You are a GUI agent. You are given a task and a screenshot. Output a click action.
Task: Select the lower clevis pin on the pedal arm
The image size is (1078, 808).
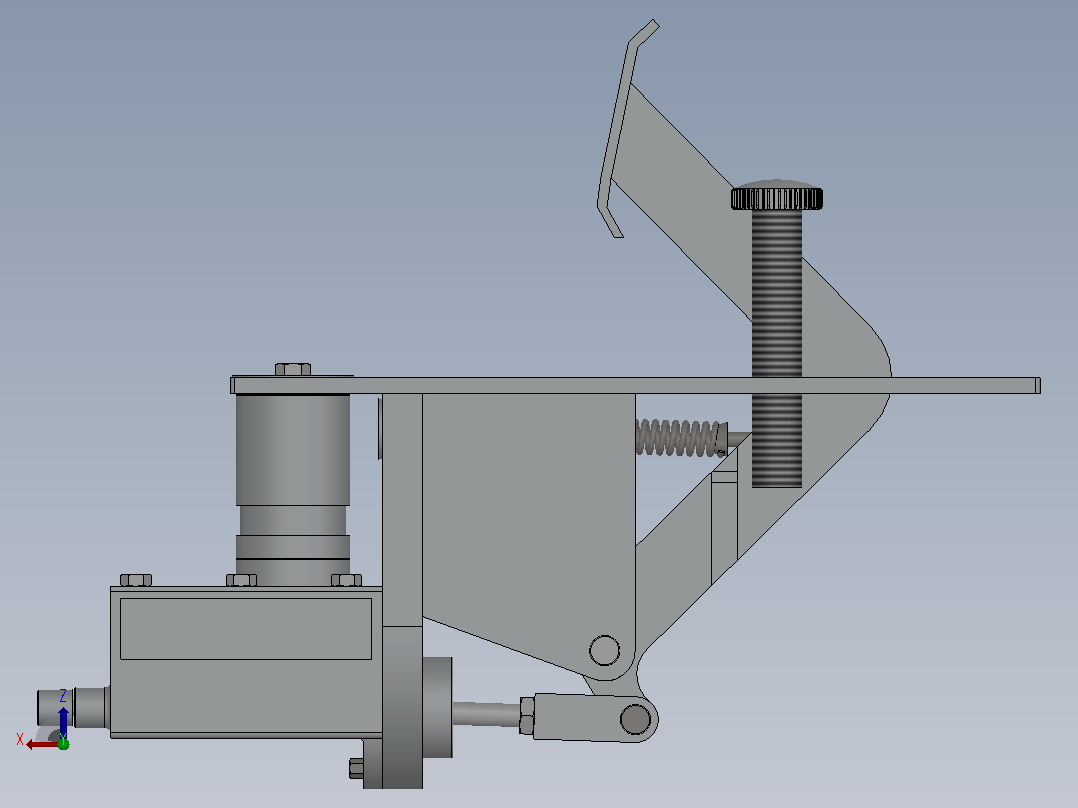coord(635,719)
